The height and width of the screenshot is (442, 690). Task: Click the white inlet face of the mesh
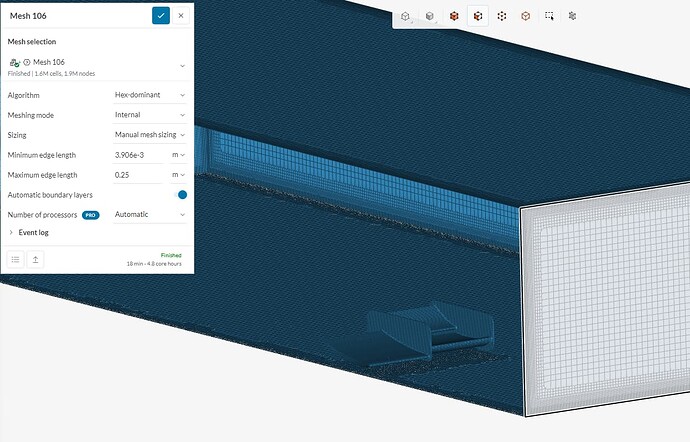pyautogui.click(x=609, y=299)
